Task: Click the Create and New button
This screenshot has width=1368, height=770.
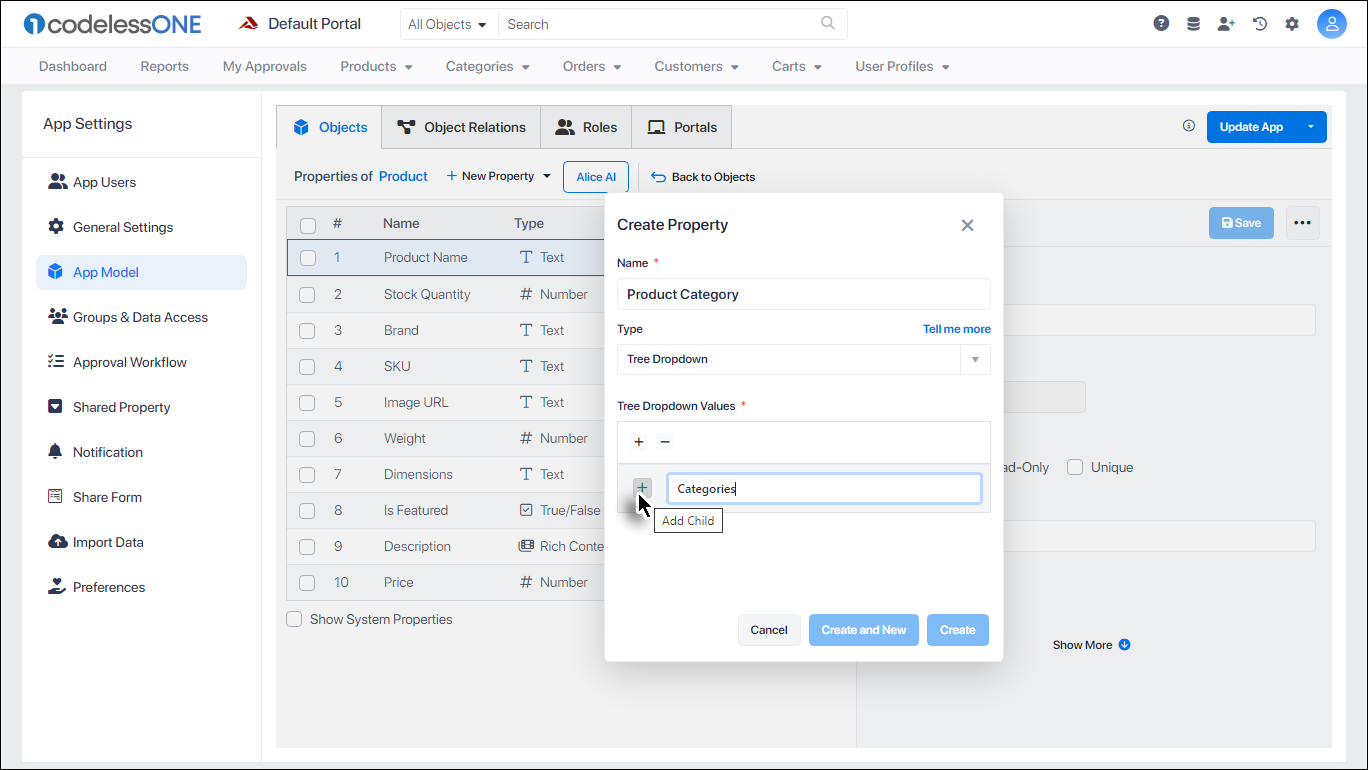Action: tap(863, 629)
